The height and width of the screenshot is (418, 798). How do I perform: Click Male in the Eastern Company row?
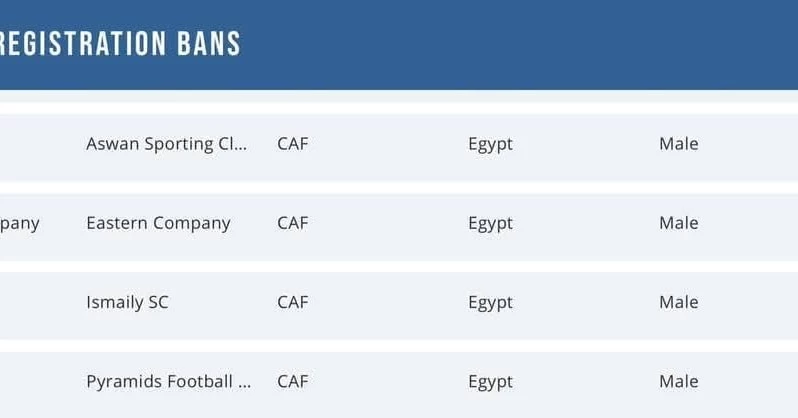[x=678, y=223]
